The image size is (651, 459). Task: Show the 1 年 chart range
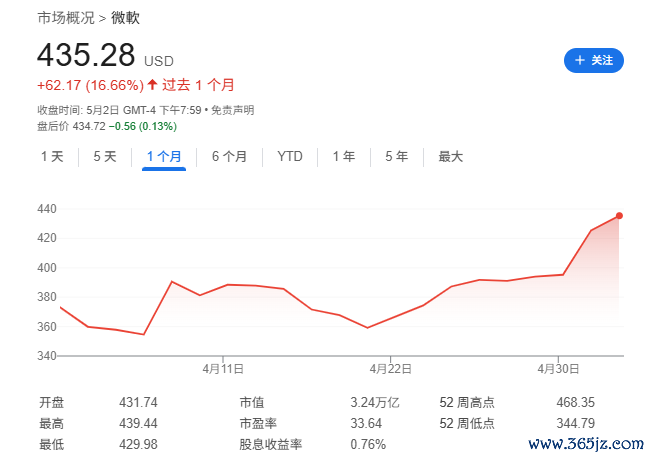[344, 156]
